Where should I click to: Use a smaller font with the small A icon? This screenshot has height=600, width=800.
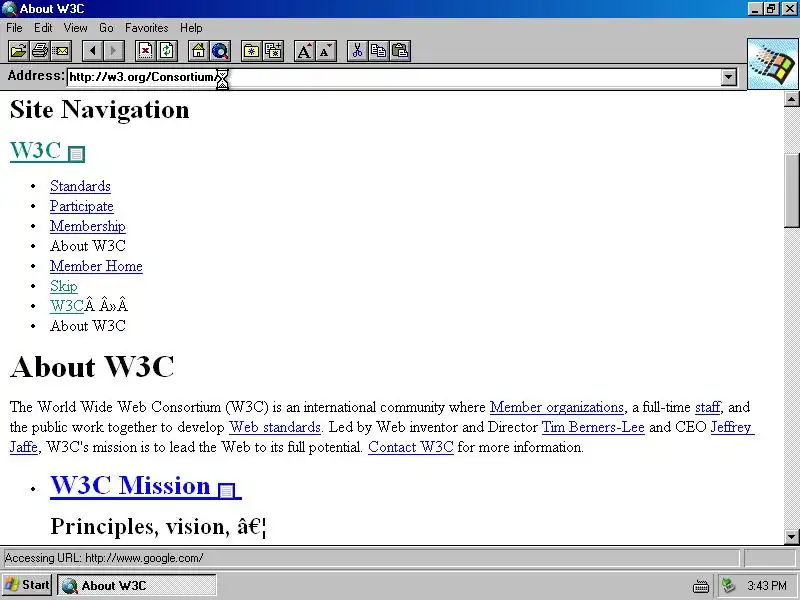pyautogui.click(x=326, y=51)
